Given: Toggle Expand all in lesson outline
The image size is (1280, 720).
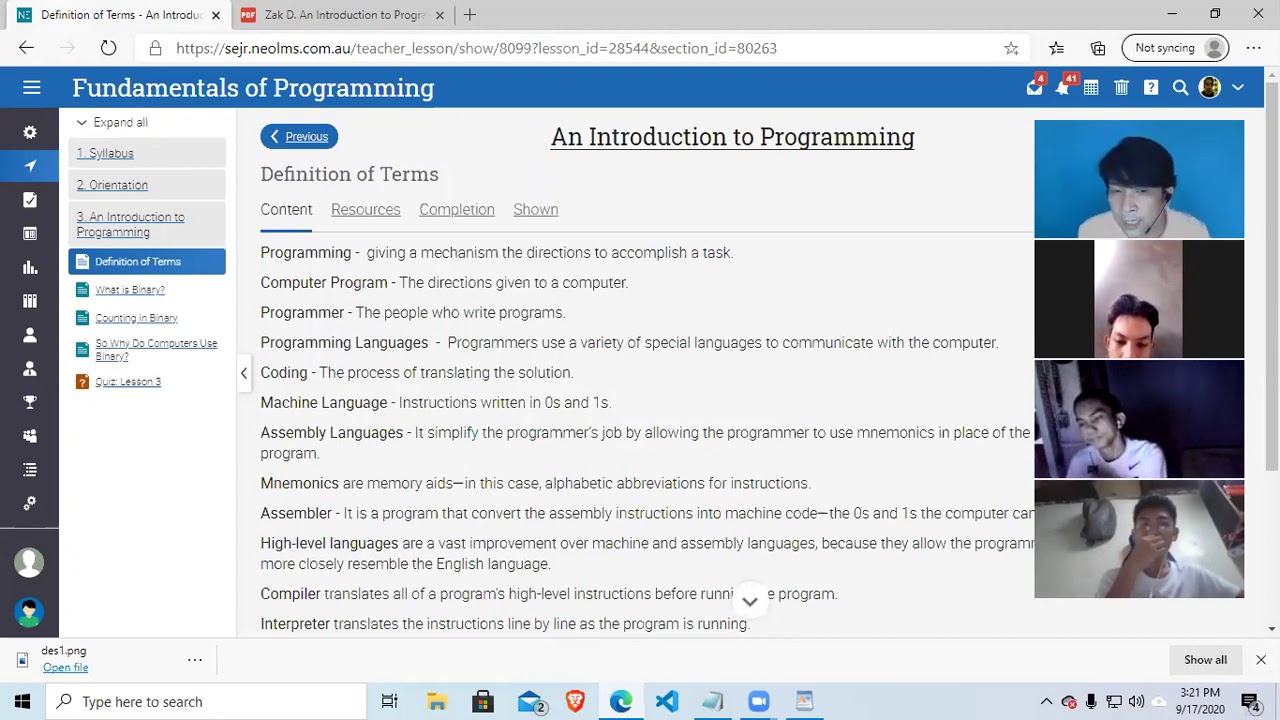Looking at the screenshot, I should pyautogui.click(x=112, y=122).
